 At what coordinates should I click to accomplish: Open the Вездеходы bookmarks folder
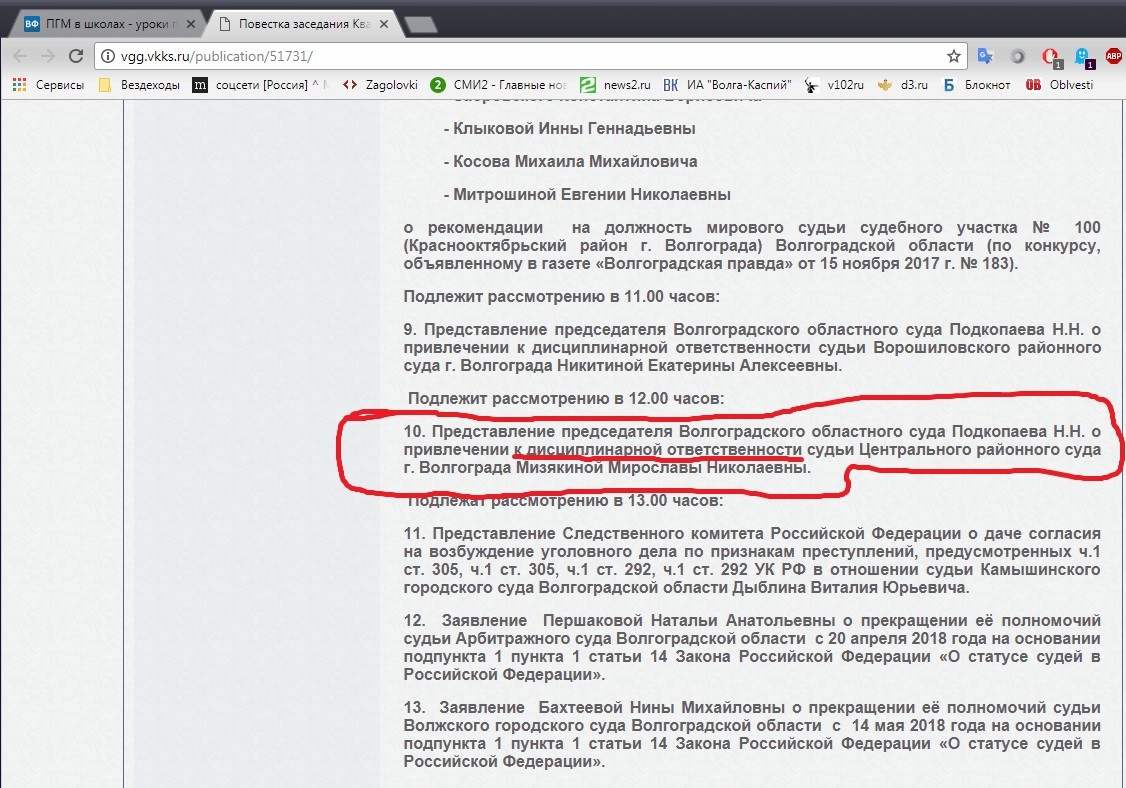coord(140,85)
